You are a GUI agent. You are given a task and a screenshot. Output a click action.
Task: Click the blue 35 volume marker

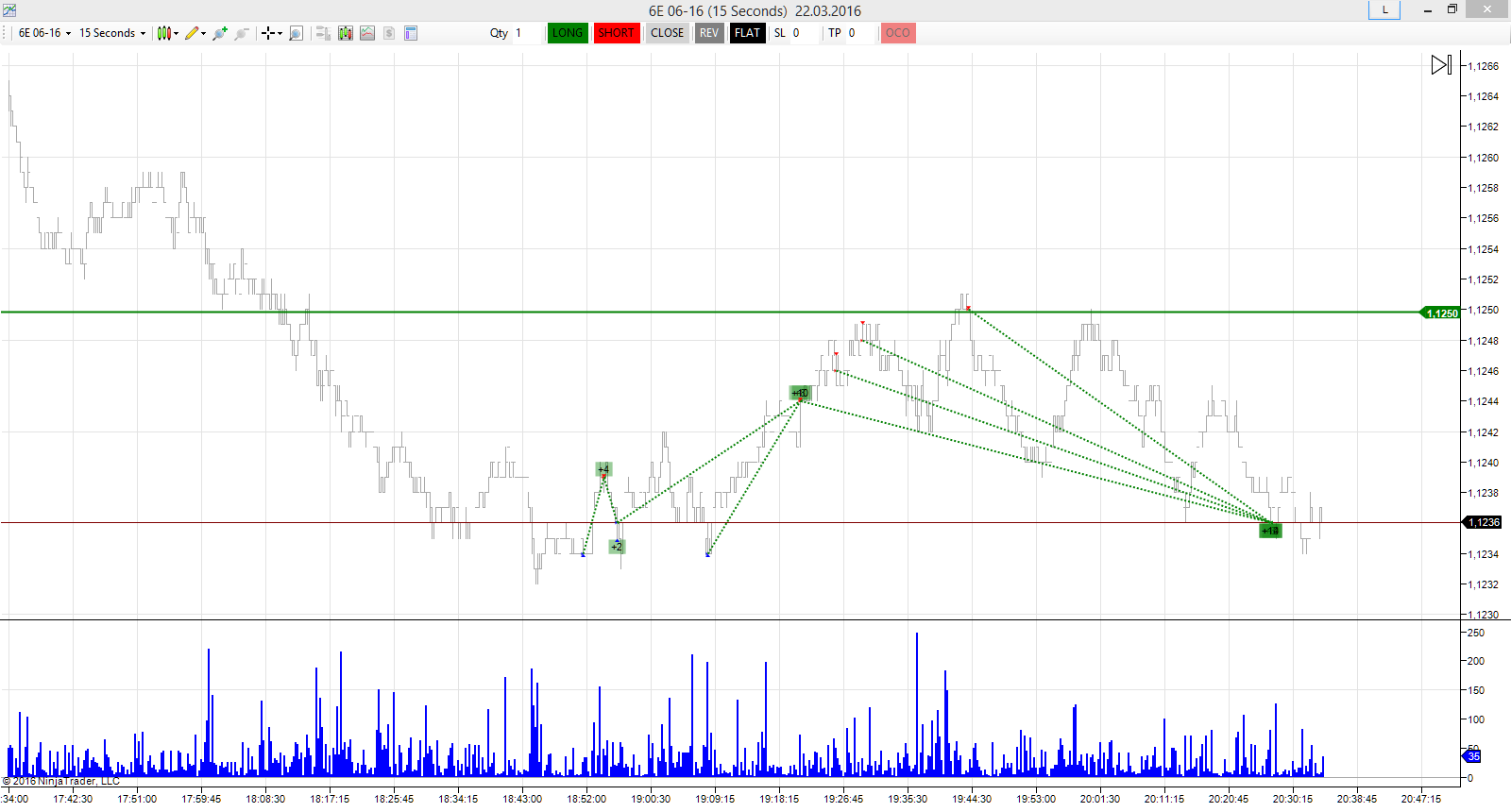click(x=1472, y=756)
